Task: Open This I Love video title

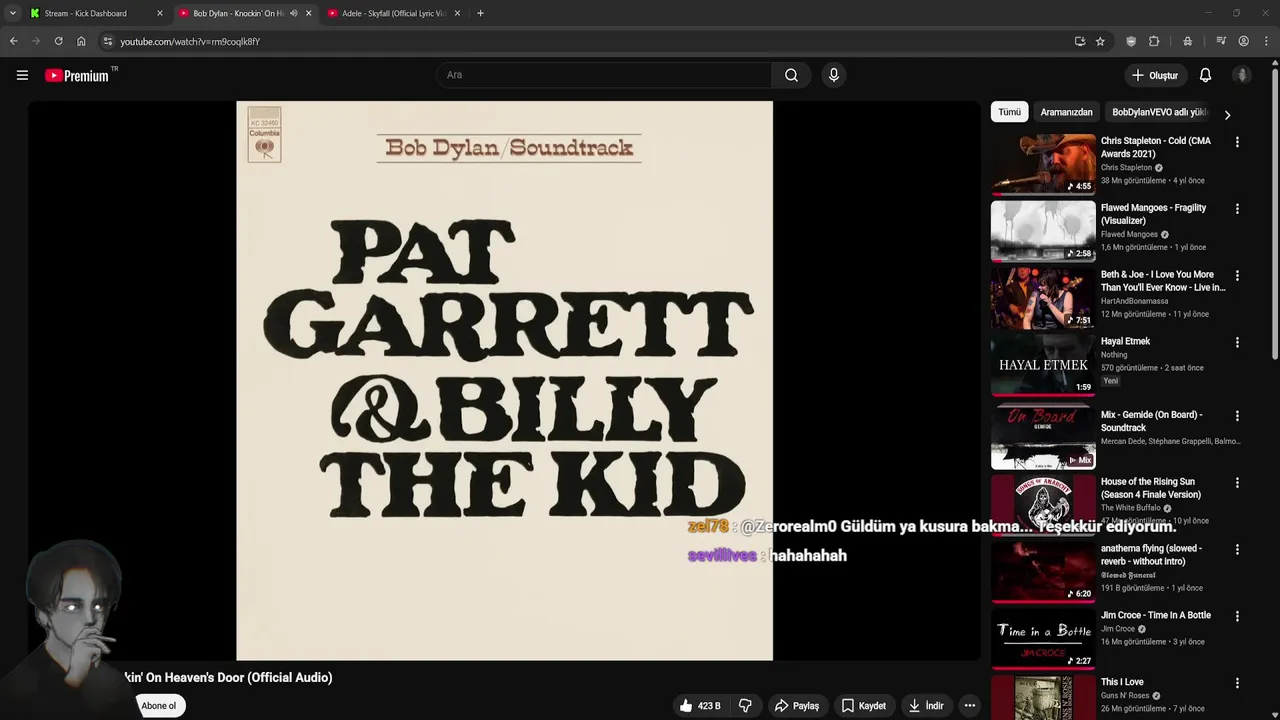Action: pos(1122,682)
